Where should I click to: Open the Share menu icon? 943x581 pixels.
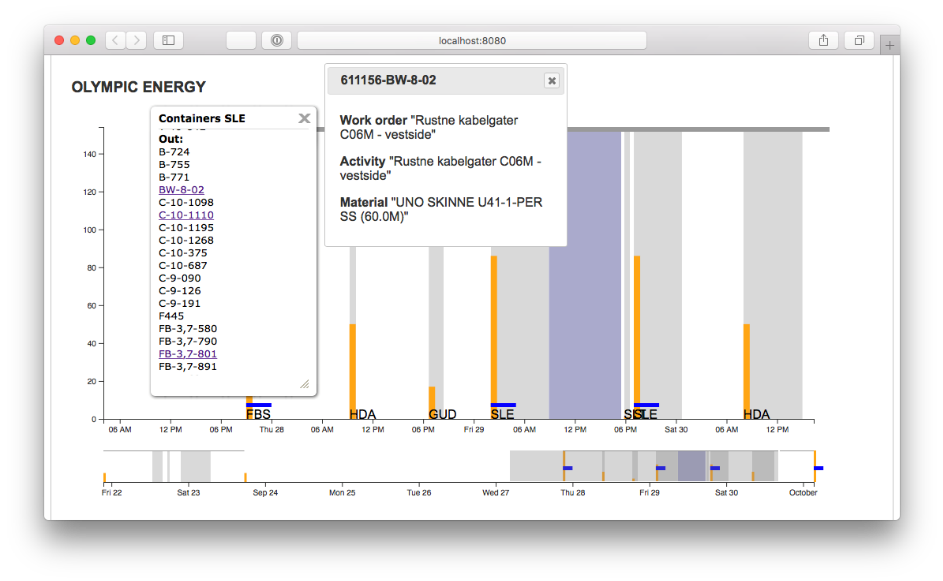pos(823,40)
